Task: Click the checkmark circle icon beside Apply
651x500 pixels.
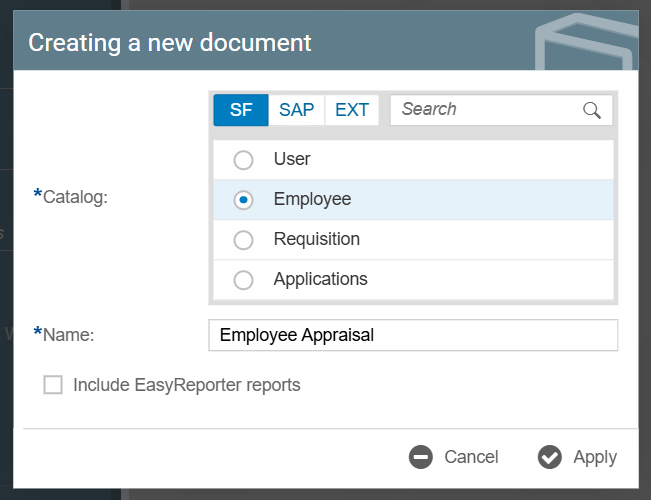Action: (549, 457)
